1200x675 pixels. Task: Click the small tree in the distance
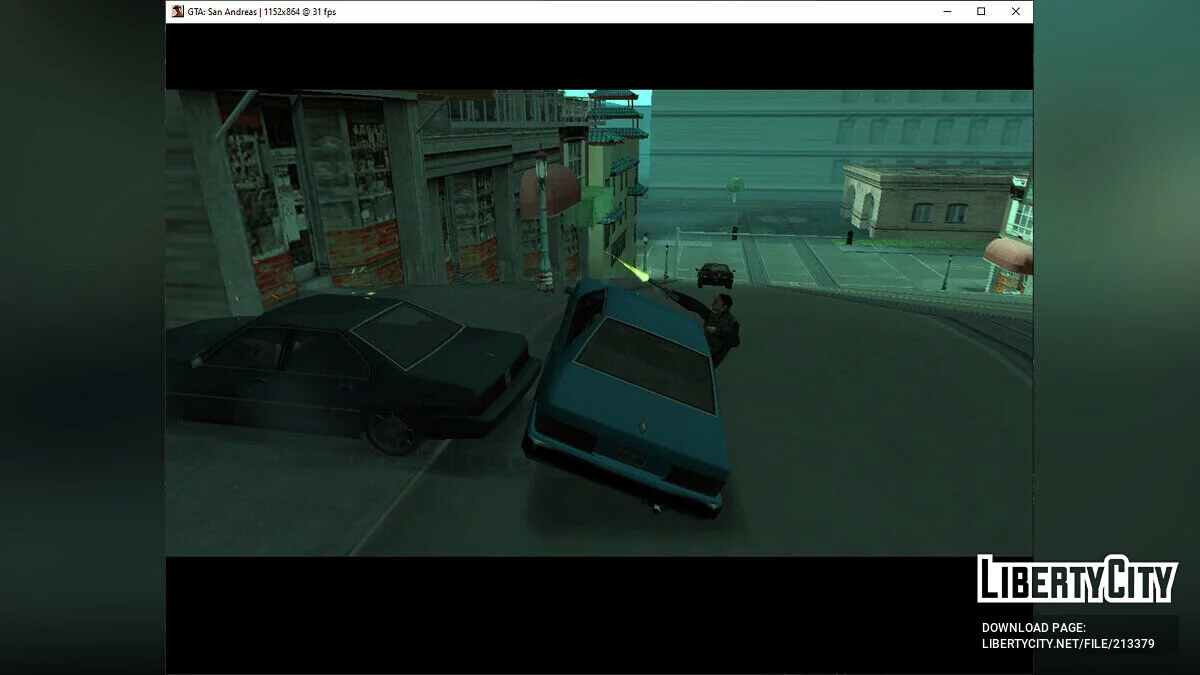pyautogui.click(x=735, y=187)
